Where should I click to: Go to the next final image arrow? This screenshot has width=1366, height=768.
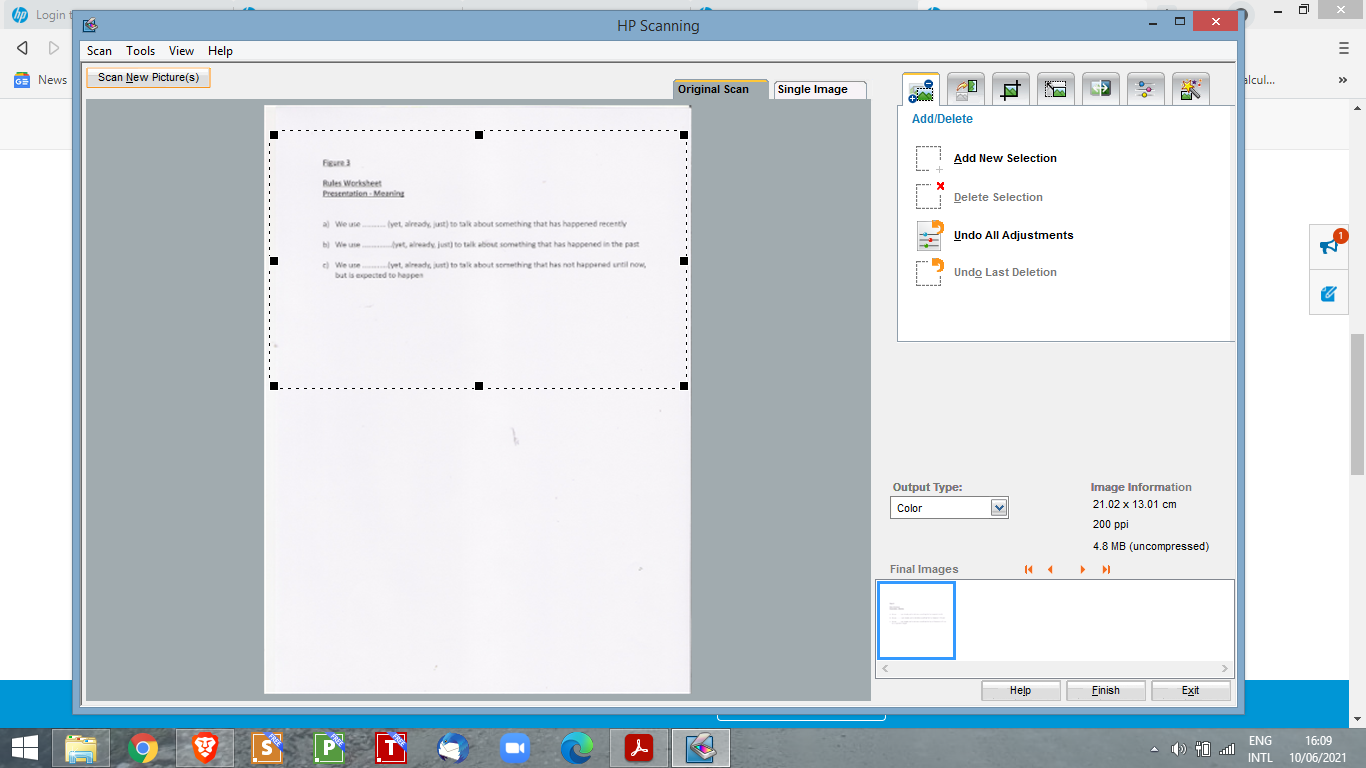[x=1082, y=570]
